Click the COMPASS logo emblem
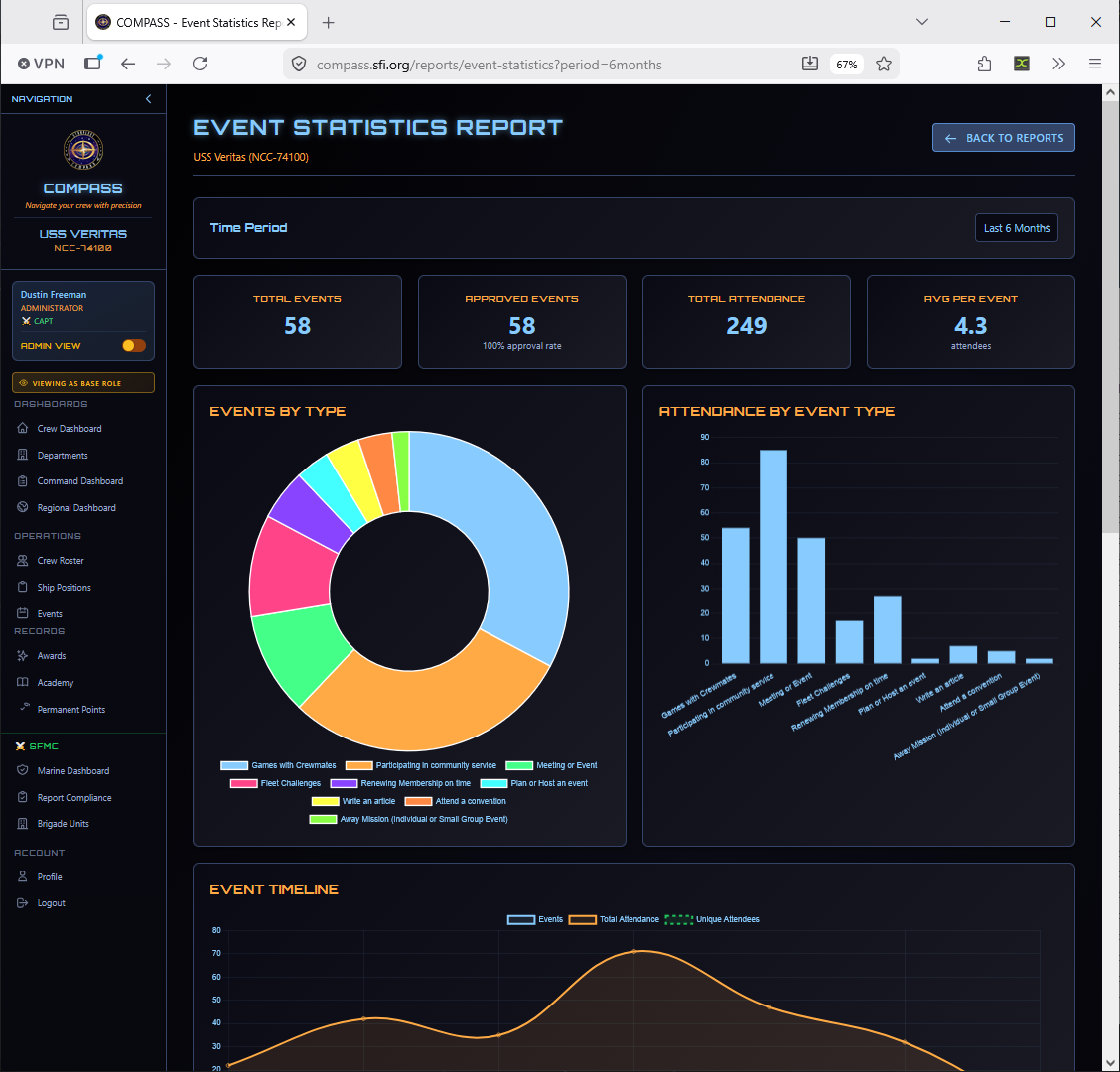1120x1072 pixels. point(83,150)
